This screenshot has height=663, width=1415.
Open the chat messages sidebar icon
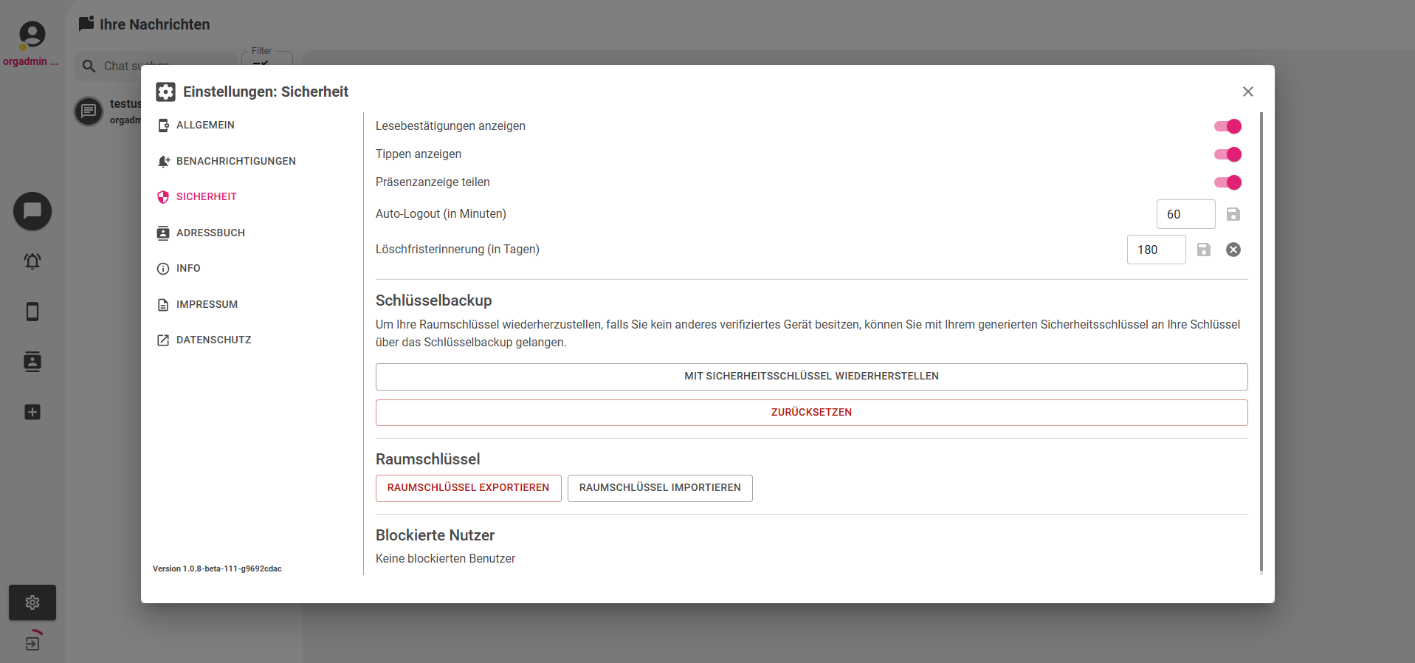pyautogui.click(x=32, y=211)
